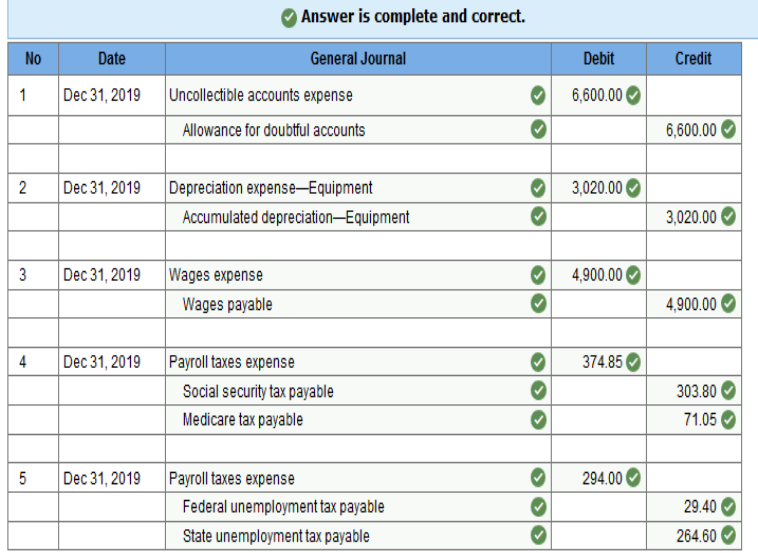Click check icon beside Medicare tax payable
This screenshot has width=758, height=553.
click(x=538, y=420)
